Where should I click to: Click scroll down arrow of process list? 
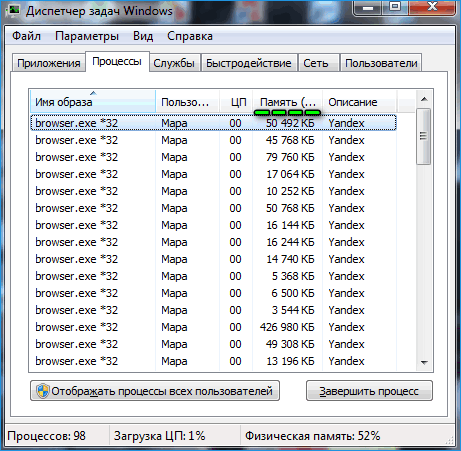coord(424,362)
